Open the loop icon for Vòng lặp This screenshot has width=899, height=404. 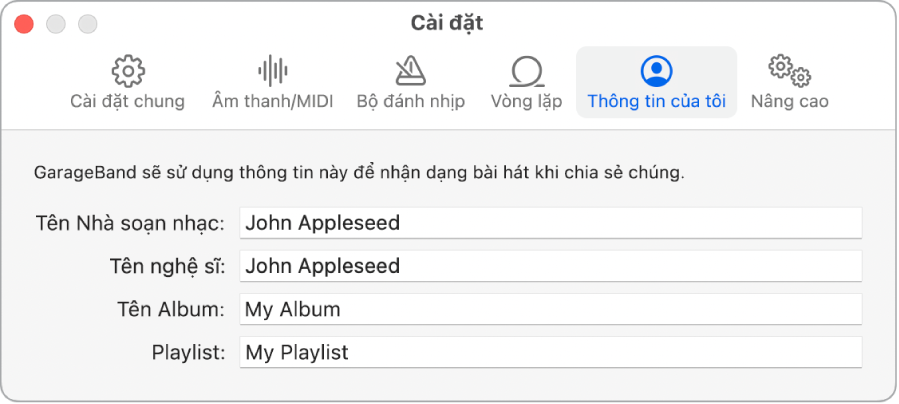[526, 71]
